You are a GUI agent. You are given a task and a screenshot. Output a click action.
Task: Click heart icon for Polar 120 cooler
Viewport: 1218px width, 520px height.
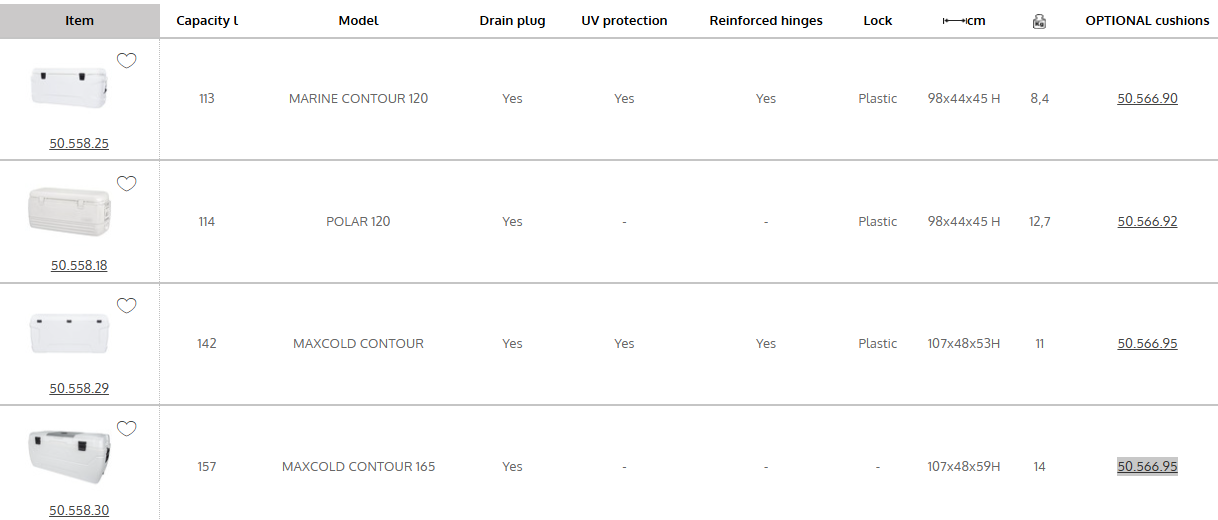coord(127,184)
